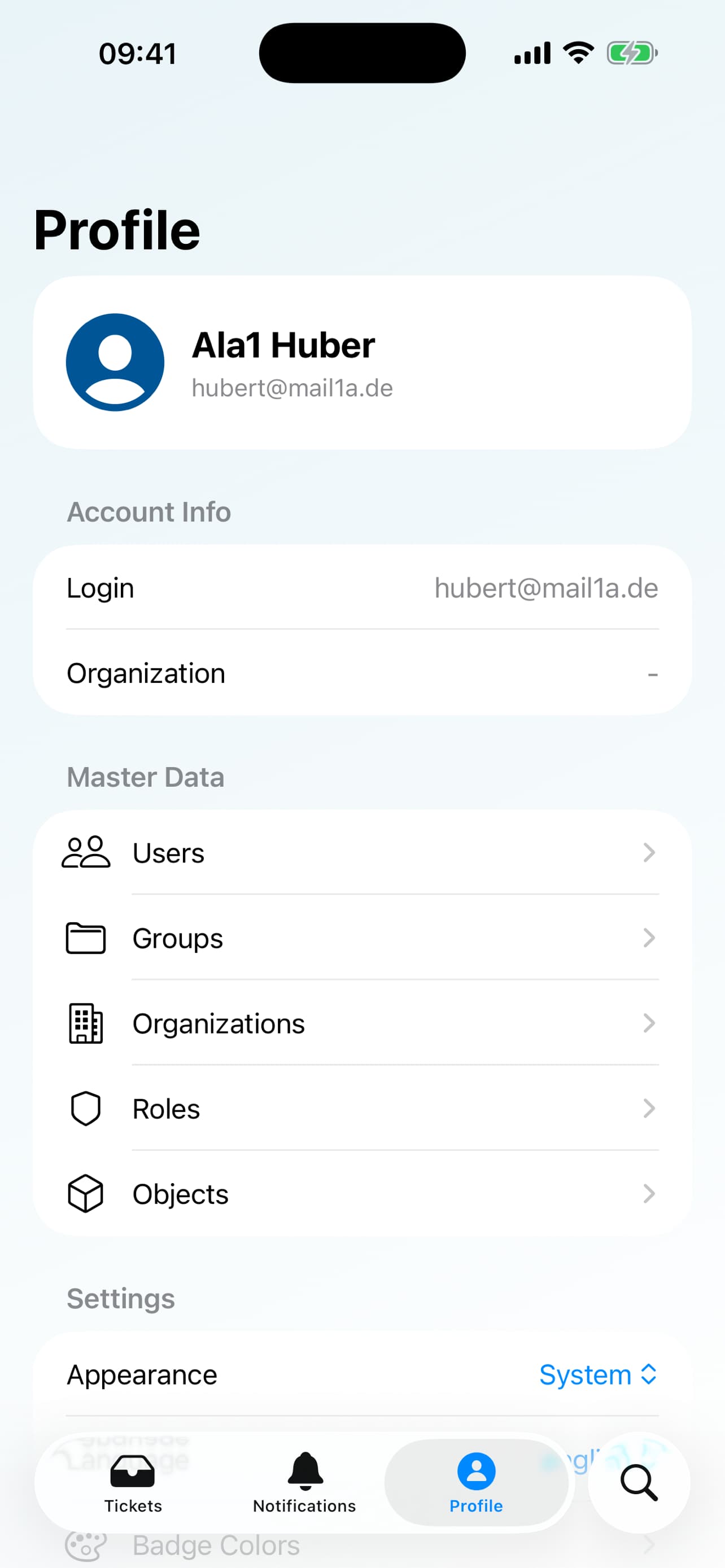Tap the Organization account info row
The height and width of the screenshot is (1568, 725).
coord(362,674)
